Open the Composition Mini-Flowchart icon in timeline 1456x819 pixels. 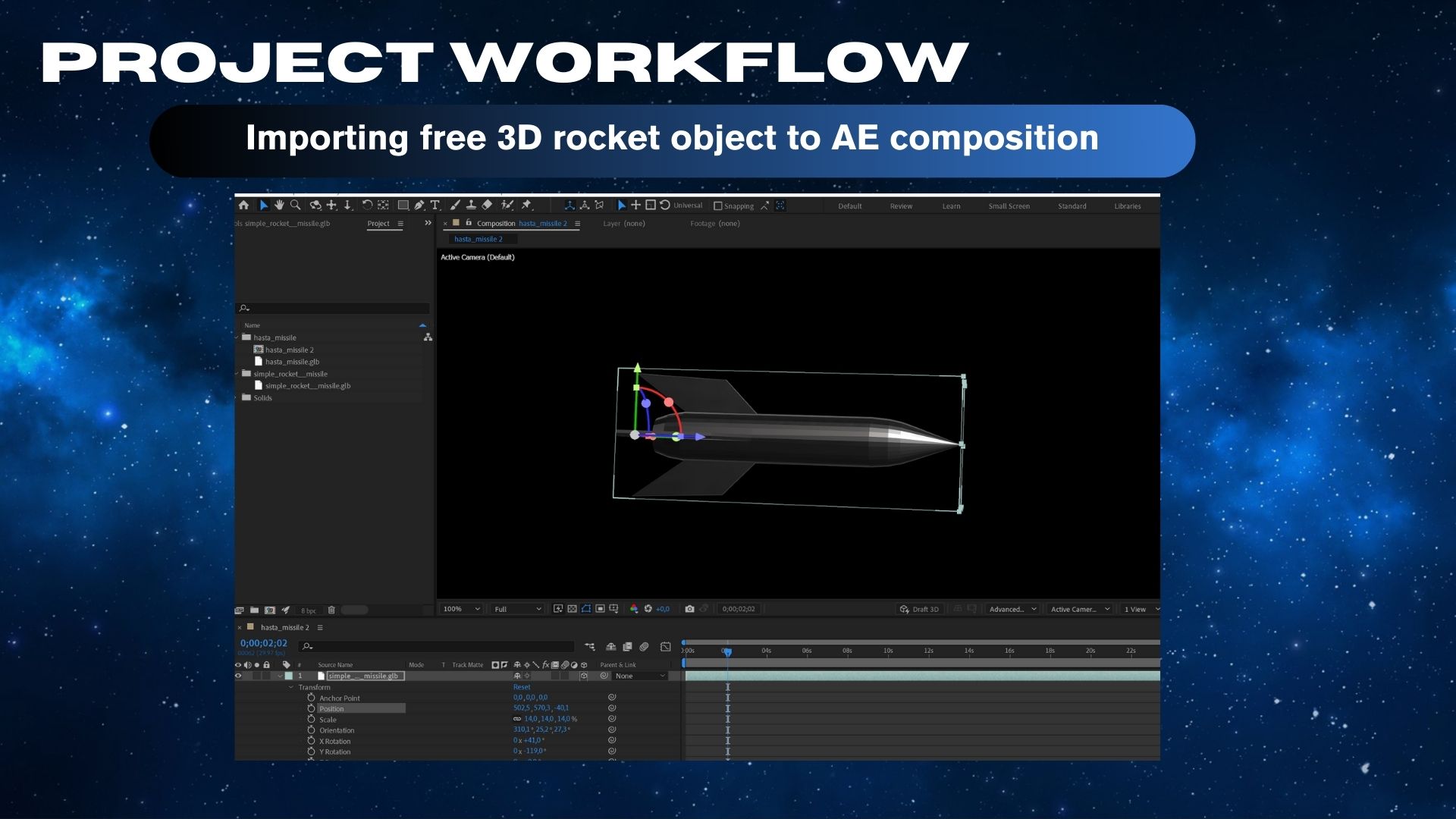pos(590,647)
